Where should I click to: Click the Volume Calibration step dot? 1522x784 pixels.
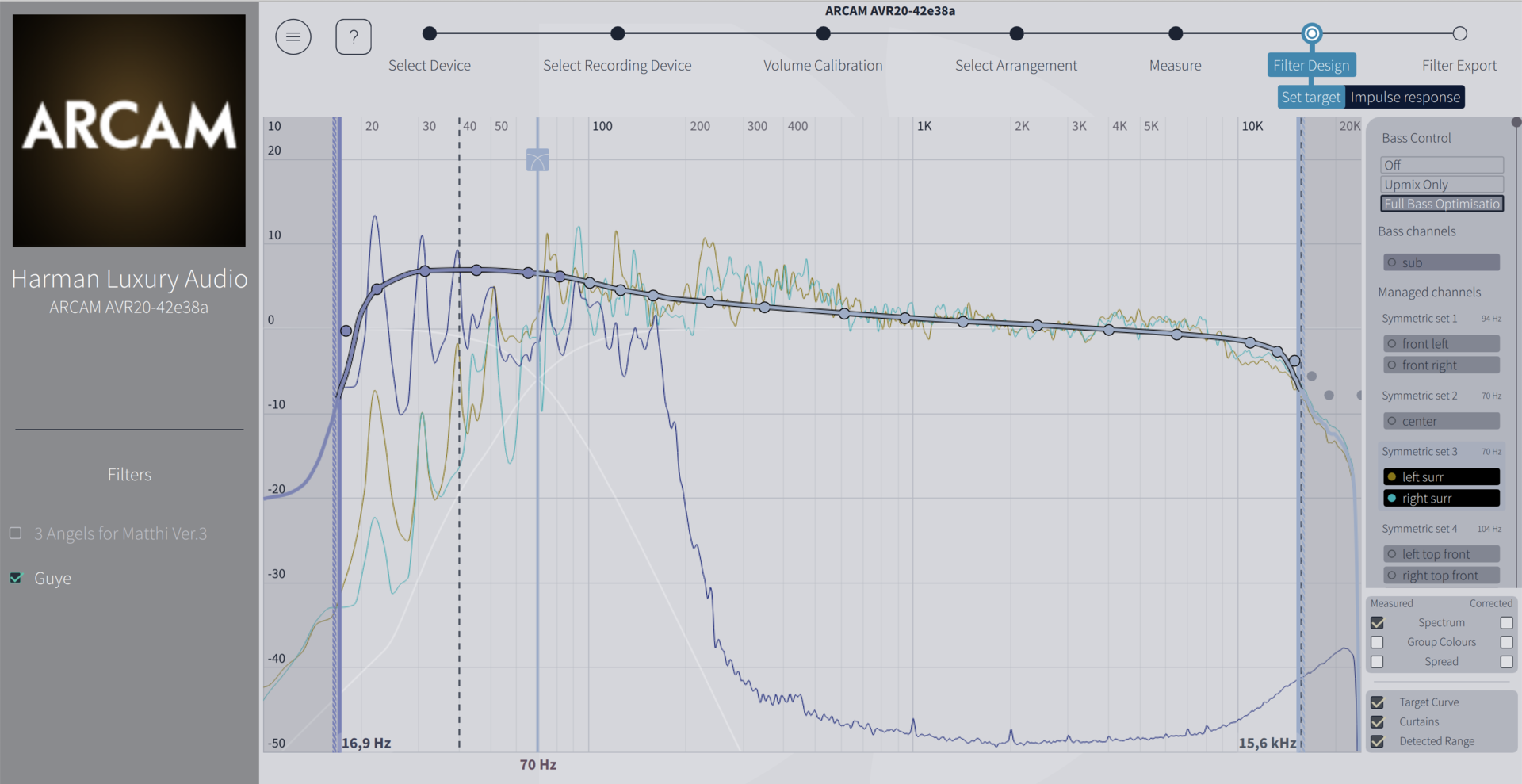tap(824, 33)
